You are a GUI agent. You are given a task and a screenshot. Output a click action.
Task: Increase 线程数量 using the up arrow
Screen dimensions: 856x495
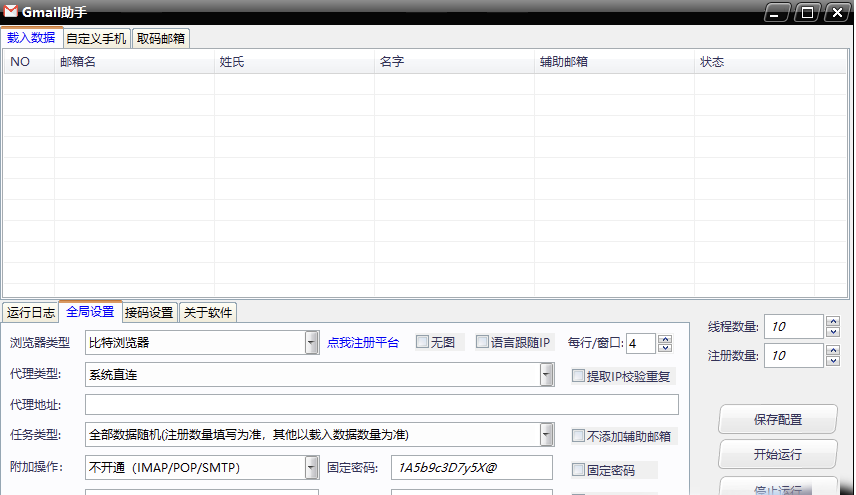click(x=833, y=321)
